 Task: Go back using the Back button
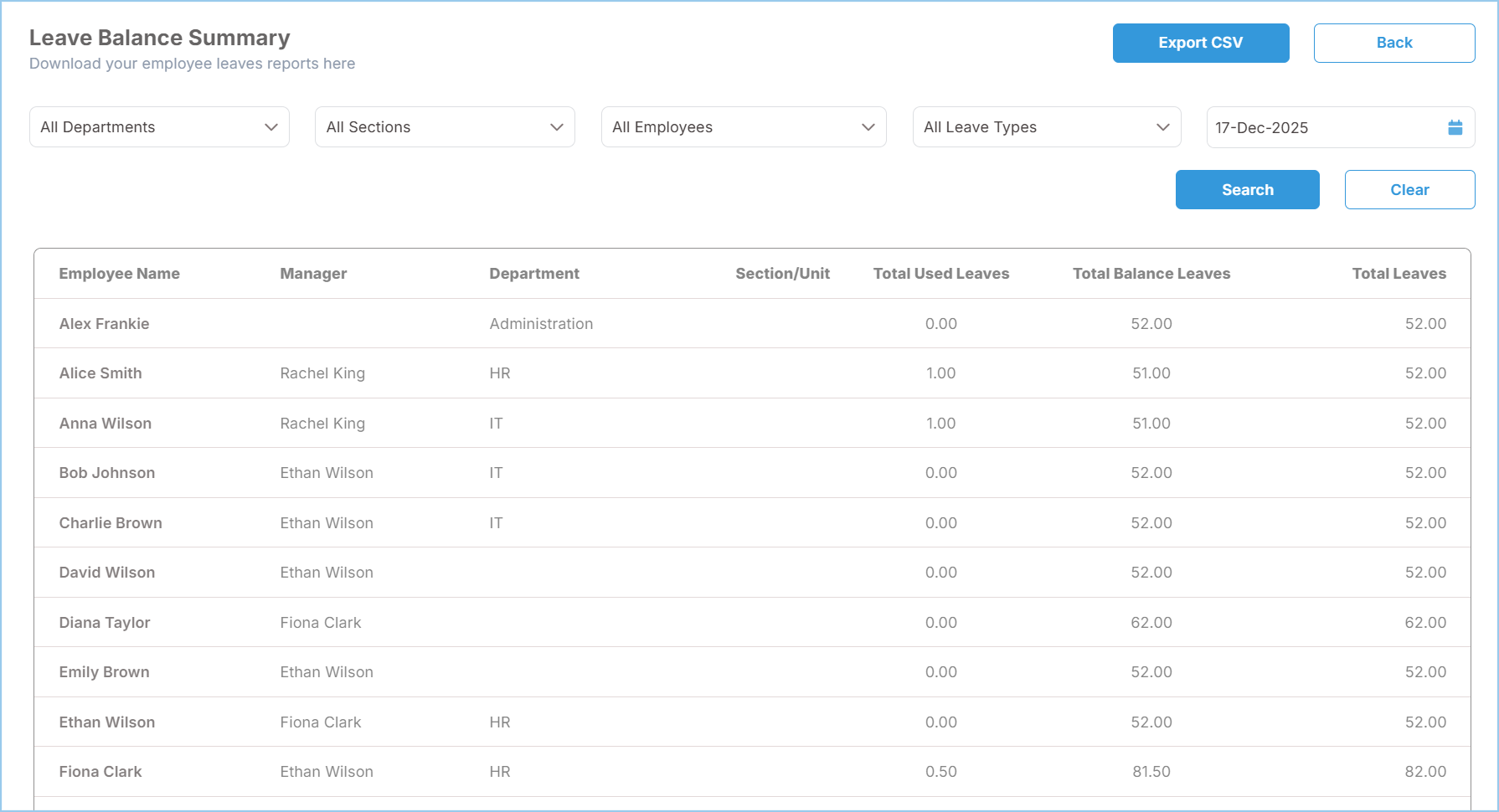click(1394, 43)
